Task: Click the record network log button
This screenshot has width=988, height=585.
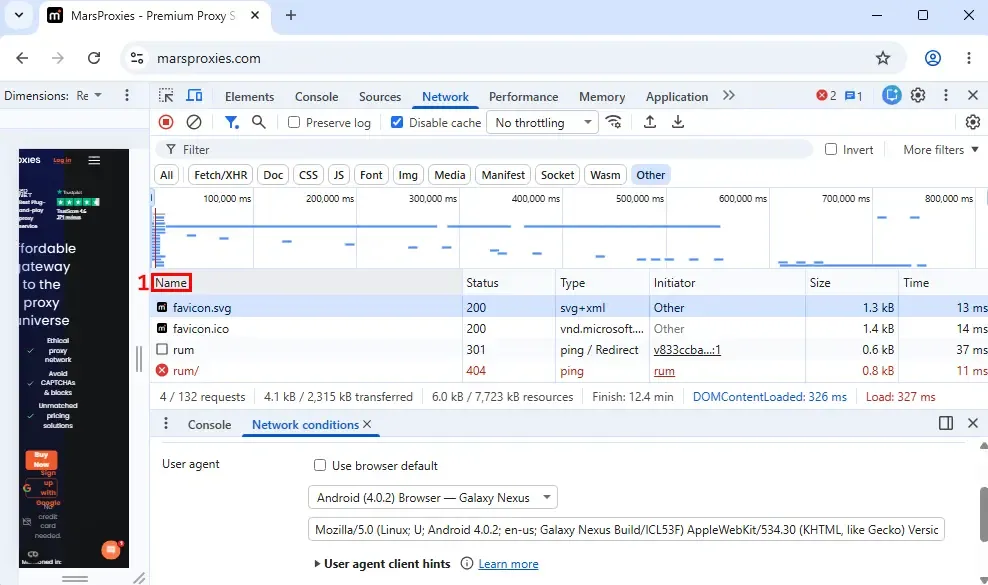Action: pyautogui.click(x=166, y=122)
